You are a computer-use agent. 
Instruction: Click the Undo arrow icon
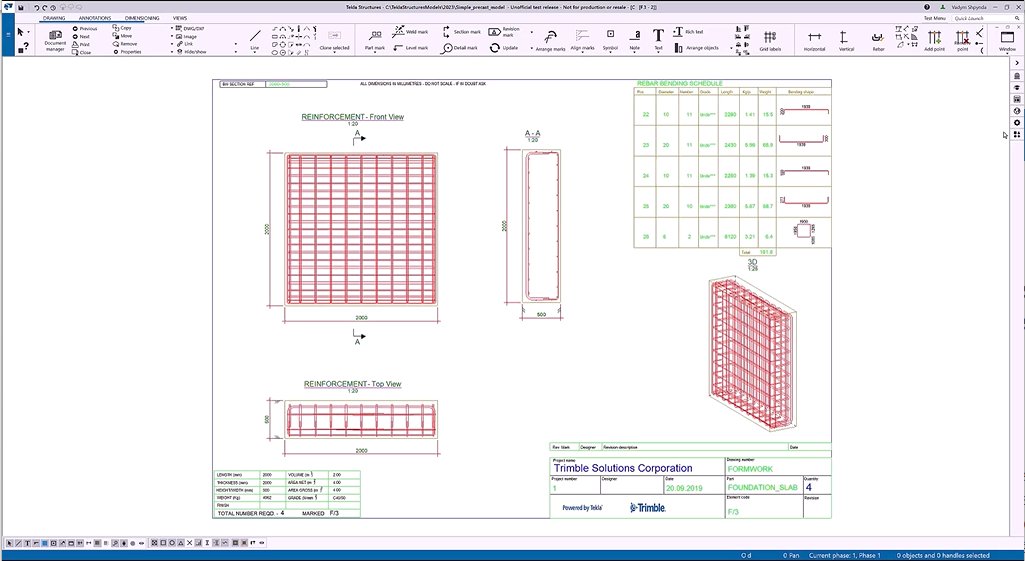click(x=37, y=7)
